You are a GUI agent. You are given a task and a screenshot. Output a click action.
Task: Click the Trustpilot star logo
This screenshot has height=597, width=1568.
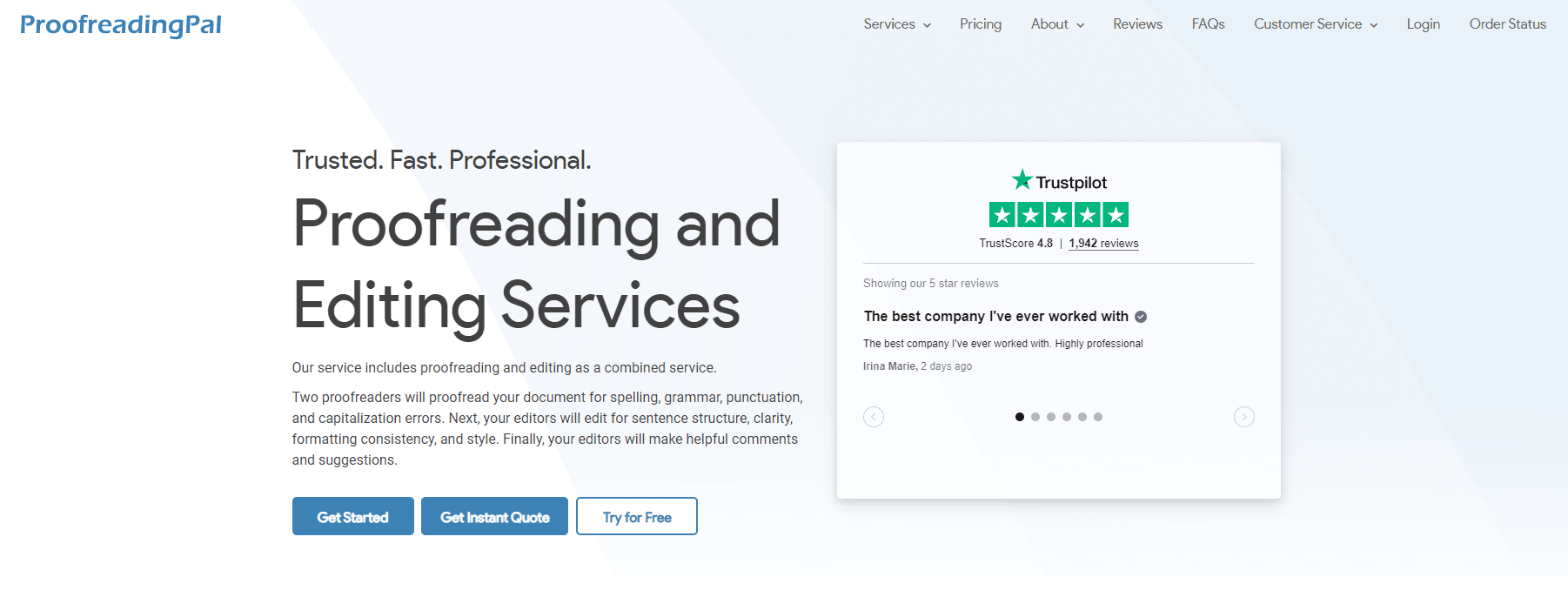(x=1059, y=181)
